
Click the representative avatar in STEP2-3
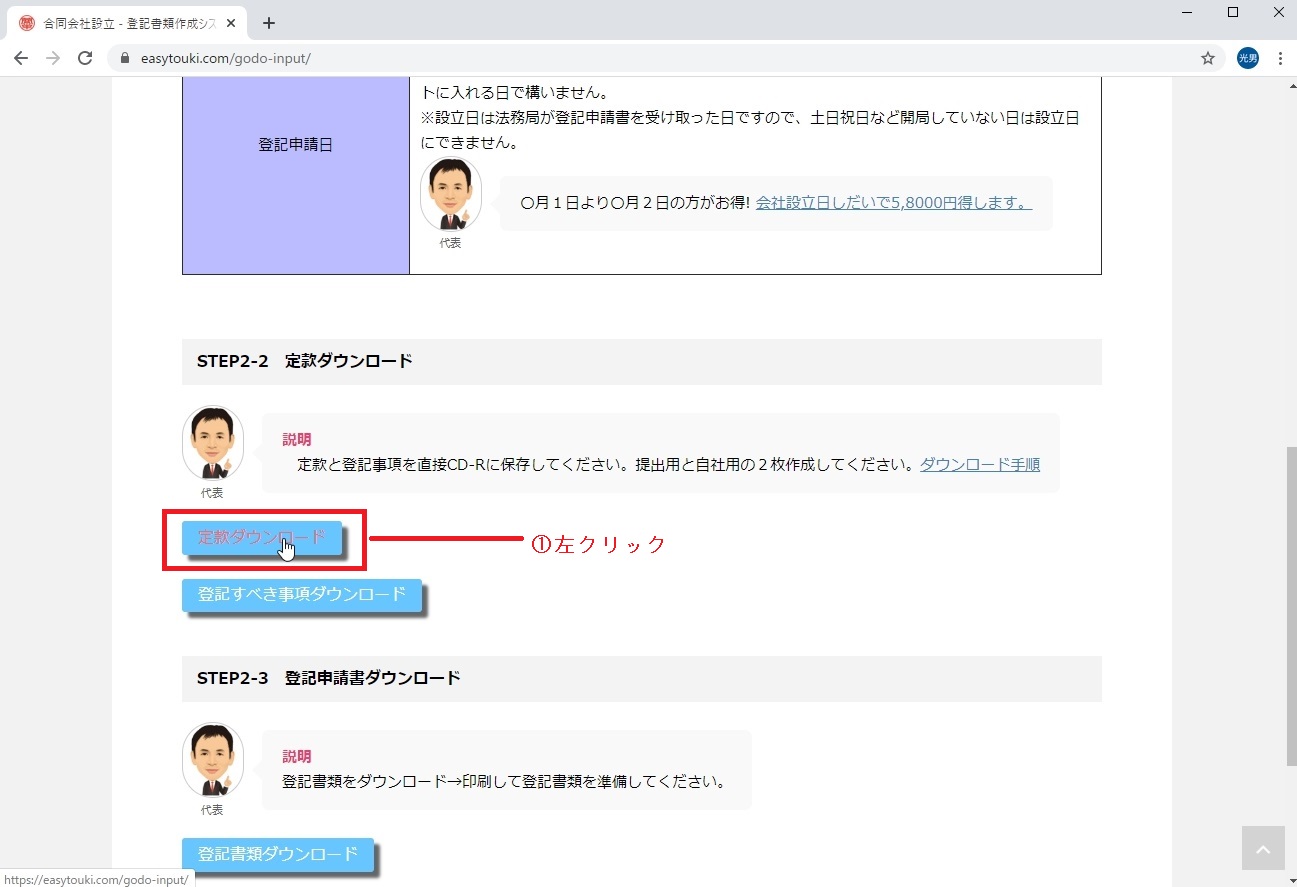pyautogui.click(x=212, y=760)
